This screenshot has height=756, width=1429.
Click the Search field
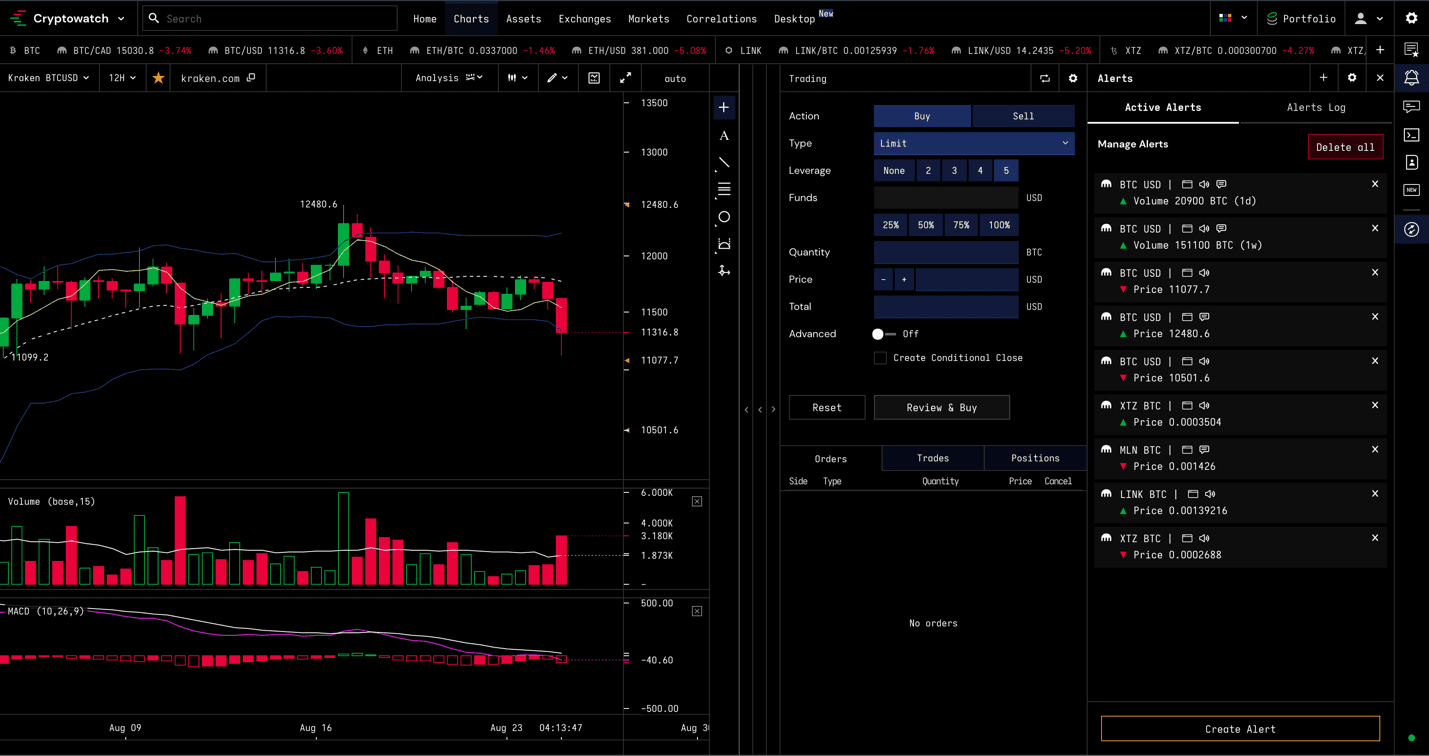tap(270, 18)
